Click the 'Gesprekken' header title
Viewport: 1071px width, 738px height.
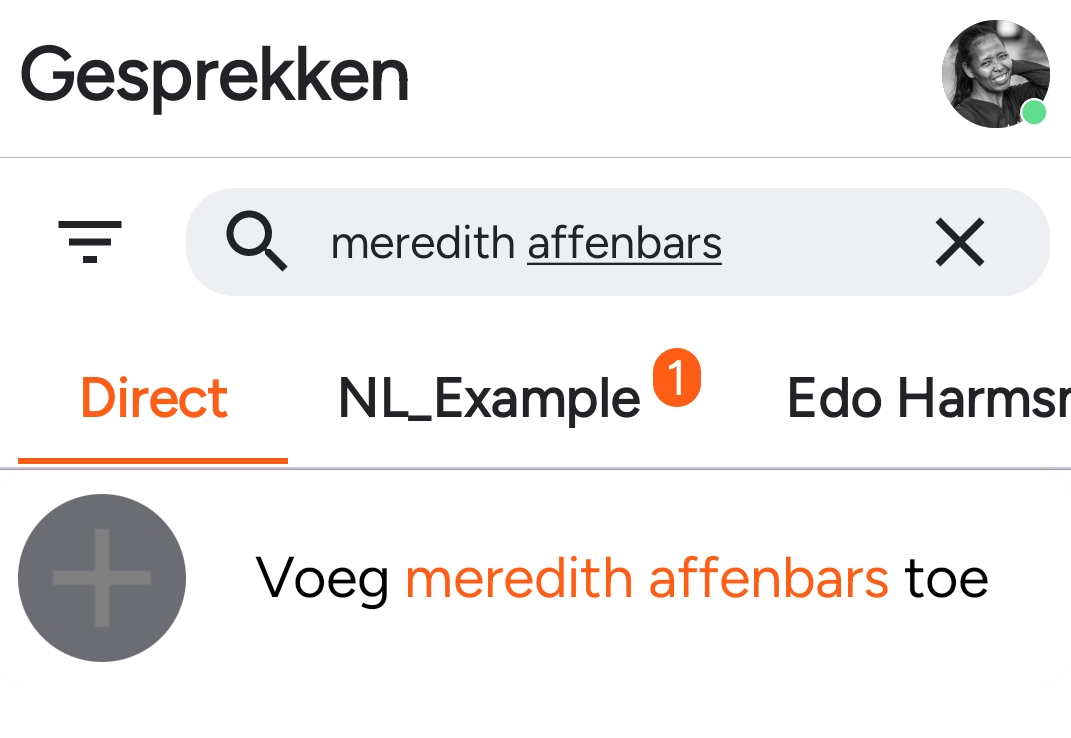pyautogui.click(x=216, y=74)
